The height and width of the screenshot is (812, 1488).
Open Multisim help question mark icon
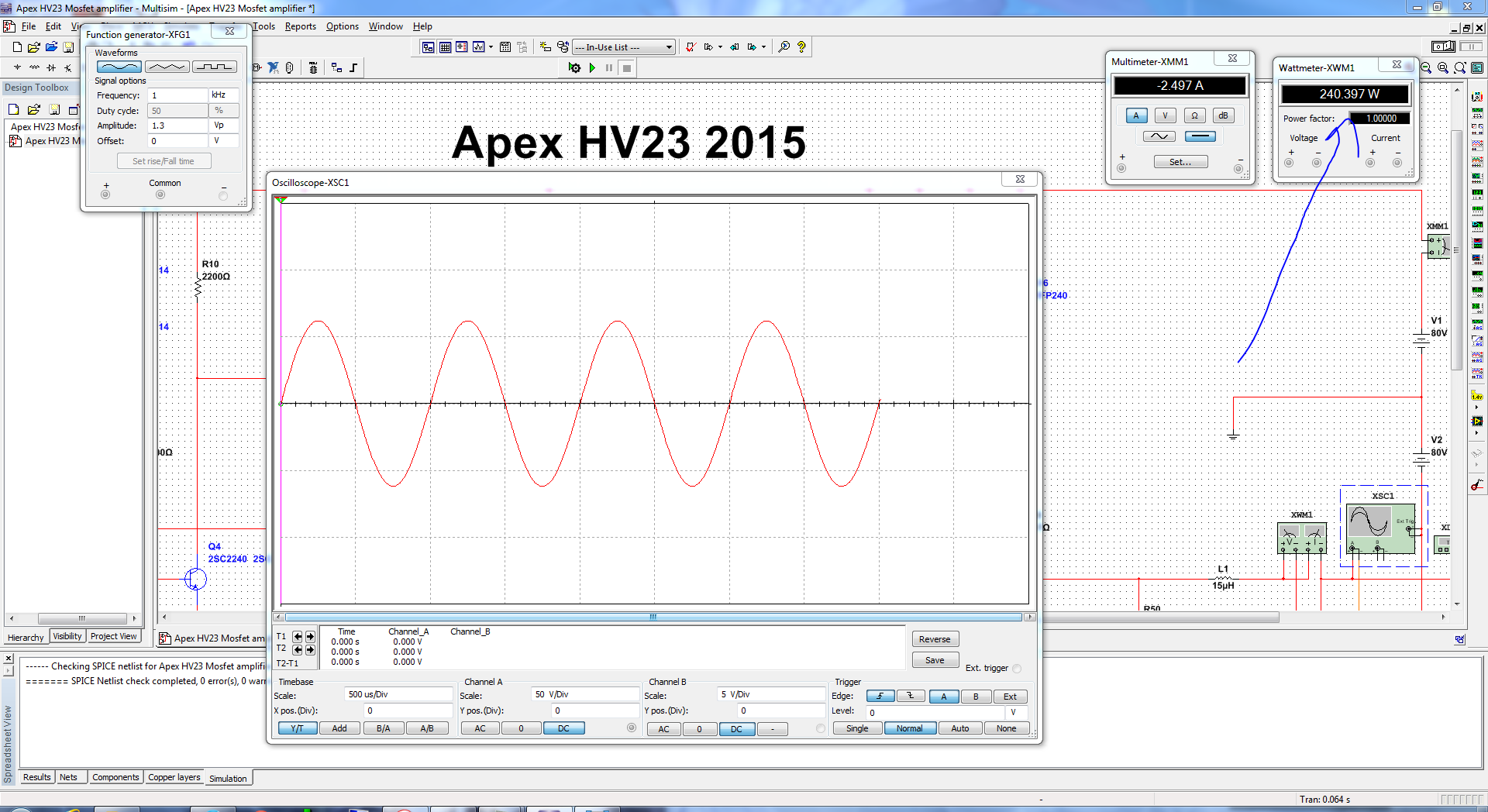pyautogui.click(x=801, y=47)
